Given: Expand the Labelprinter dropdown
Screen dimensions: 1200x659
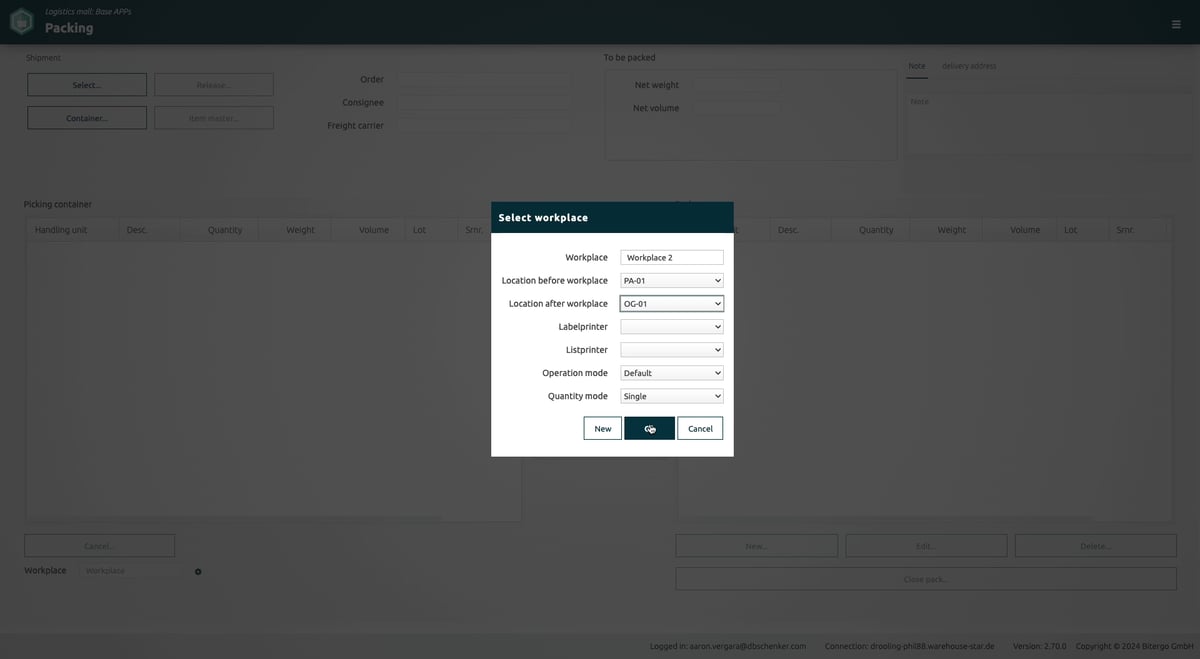Looking at the screenshot, I should click(672, 327).
